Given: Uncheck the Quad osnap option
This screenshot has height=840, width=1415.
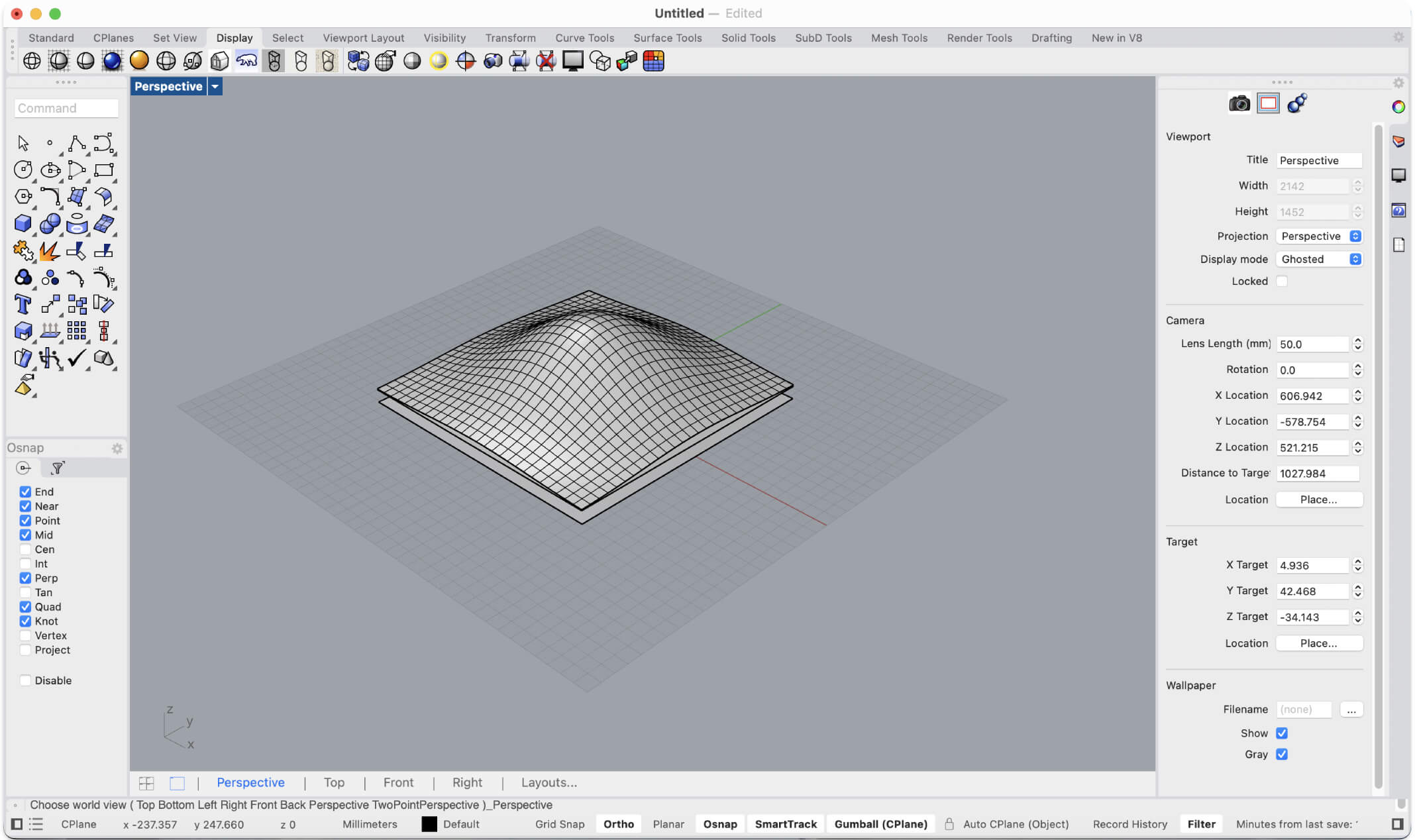Looking at the screenshot, I should point(25,607).
